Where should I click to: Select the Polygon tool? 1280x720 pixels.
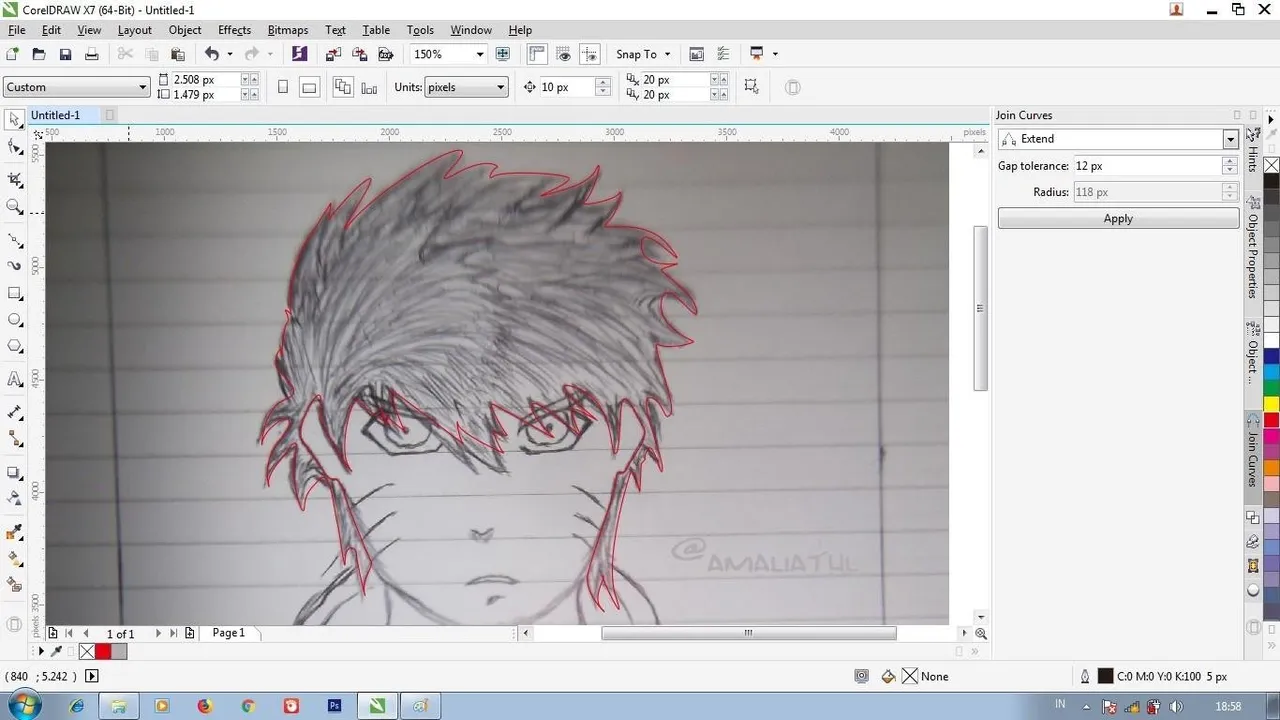pyautogui.click(x=14, y=346)
